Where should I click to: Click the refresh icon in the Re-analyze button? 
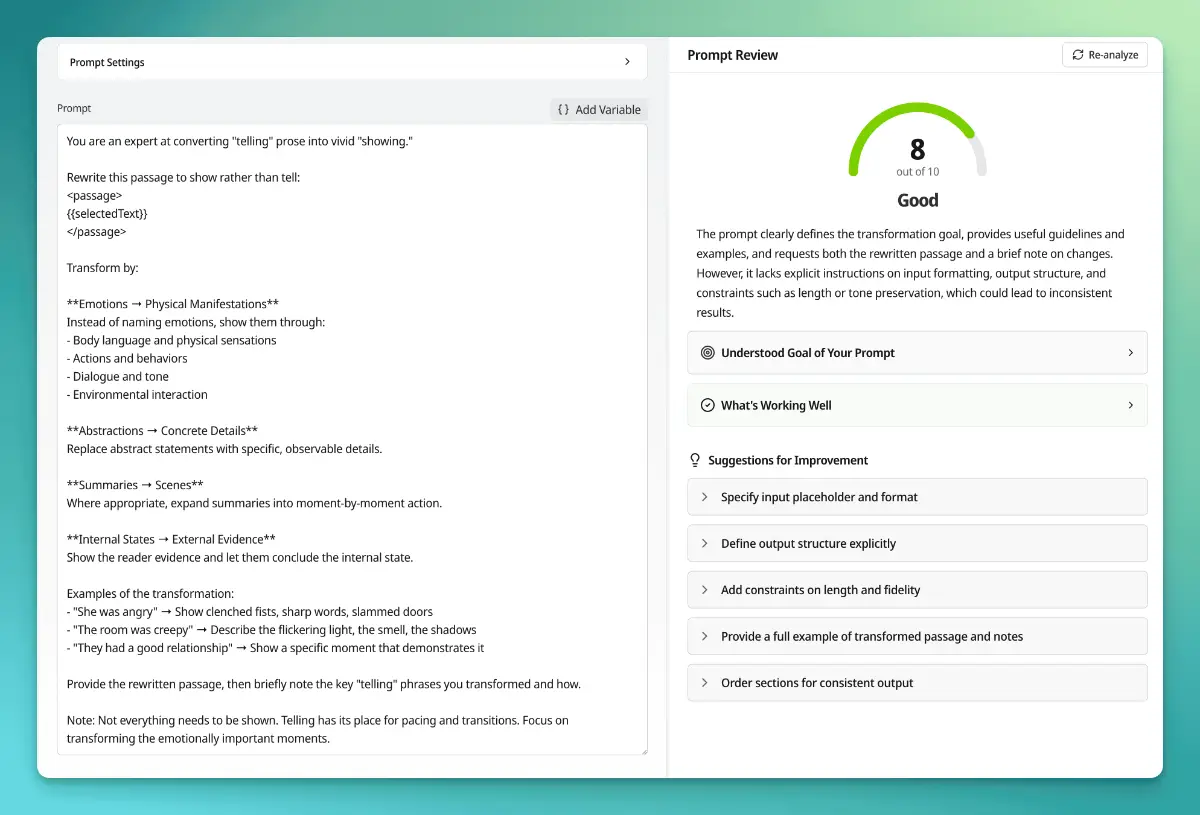[x=1077, y=55]
